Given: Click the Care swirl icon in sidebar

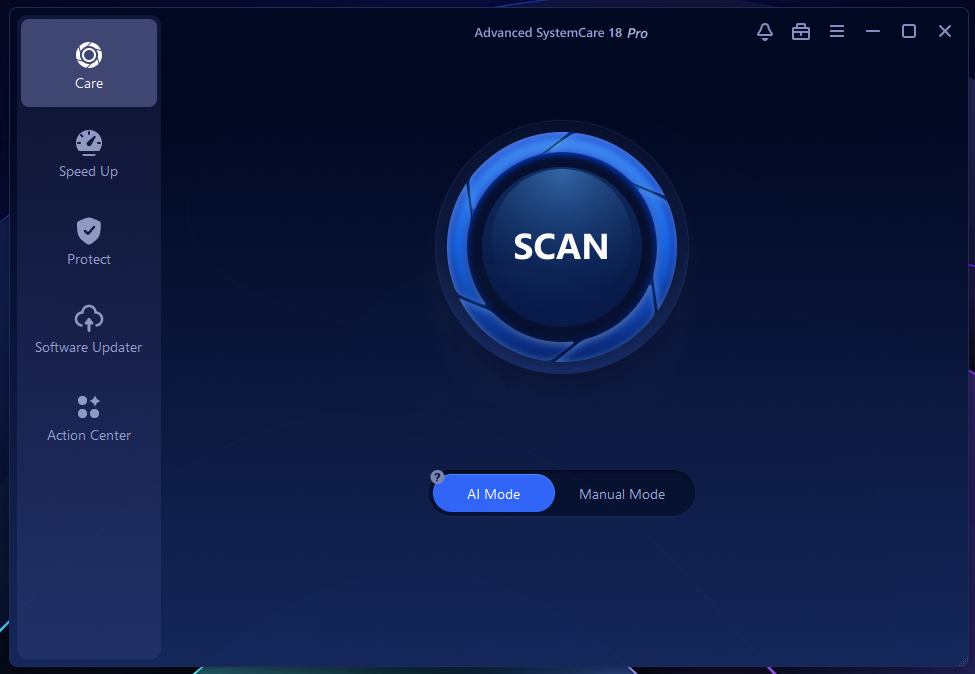Looking at the screenshot, I should (89, 55).
